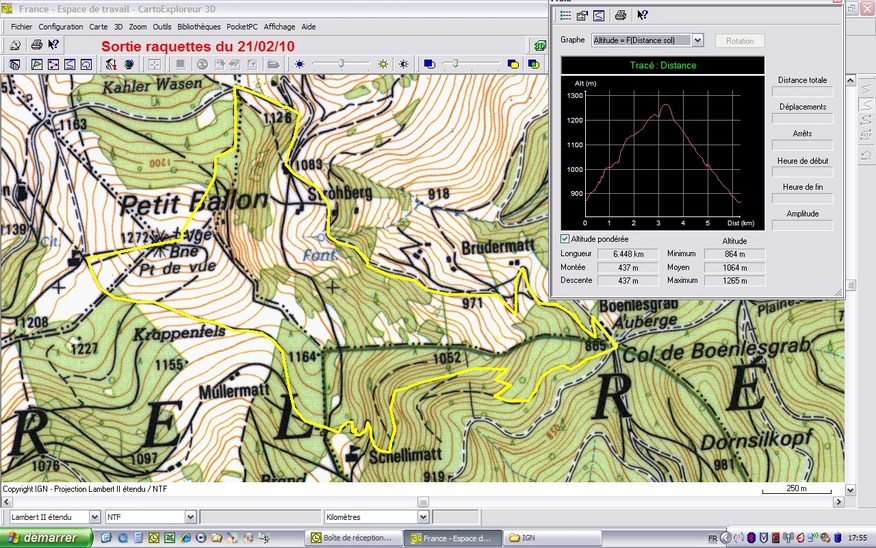
Task: Click the map sheet icon starting second toolbar
Action: [x=15, y=64]
